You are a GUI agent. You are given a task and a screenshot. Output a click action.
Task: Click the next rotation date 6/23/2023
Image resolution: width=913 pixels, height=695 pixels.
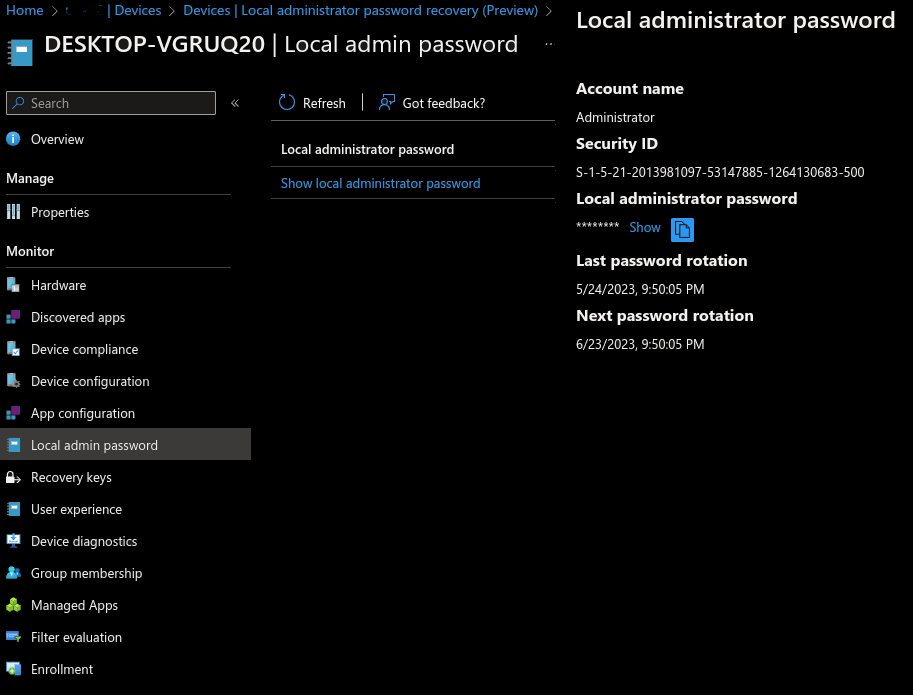point(640,344)
